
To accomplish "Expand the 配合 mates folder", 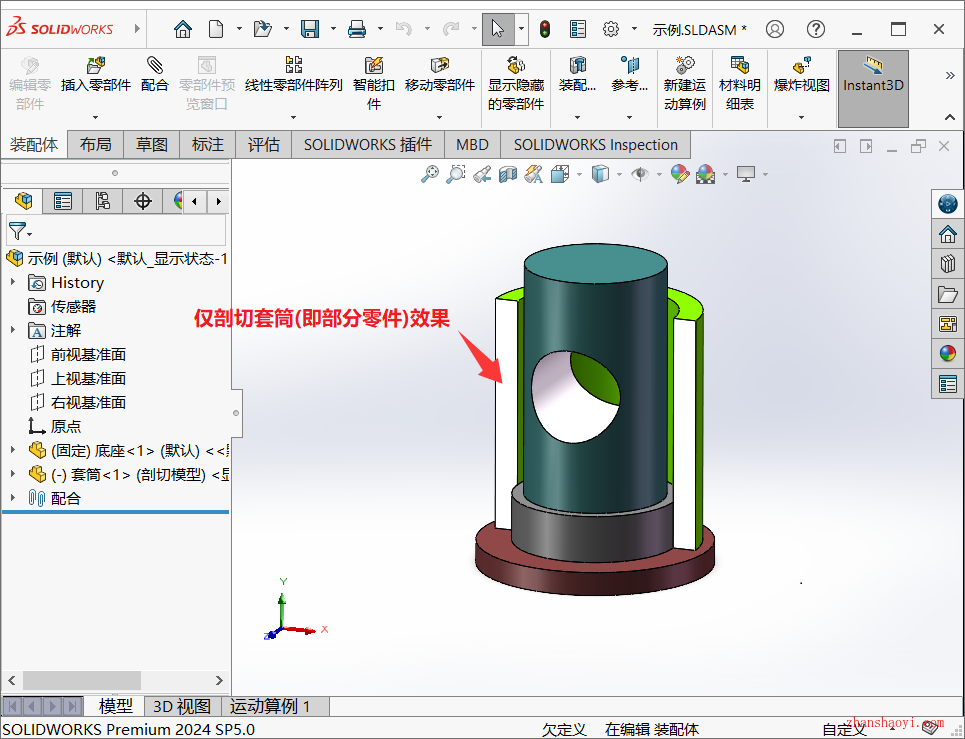I will 13,498.
